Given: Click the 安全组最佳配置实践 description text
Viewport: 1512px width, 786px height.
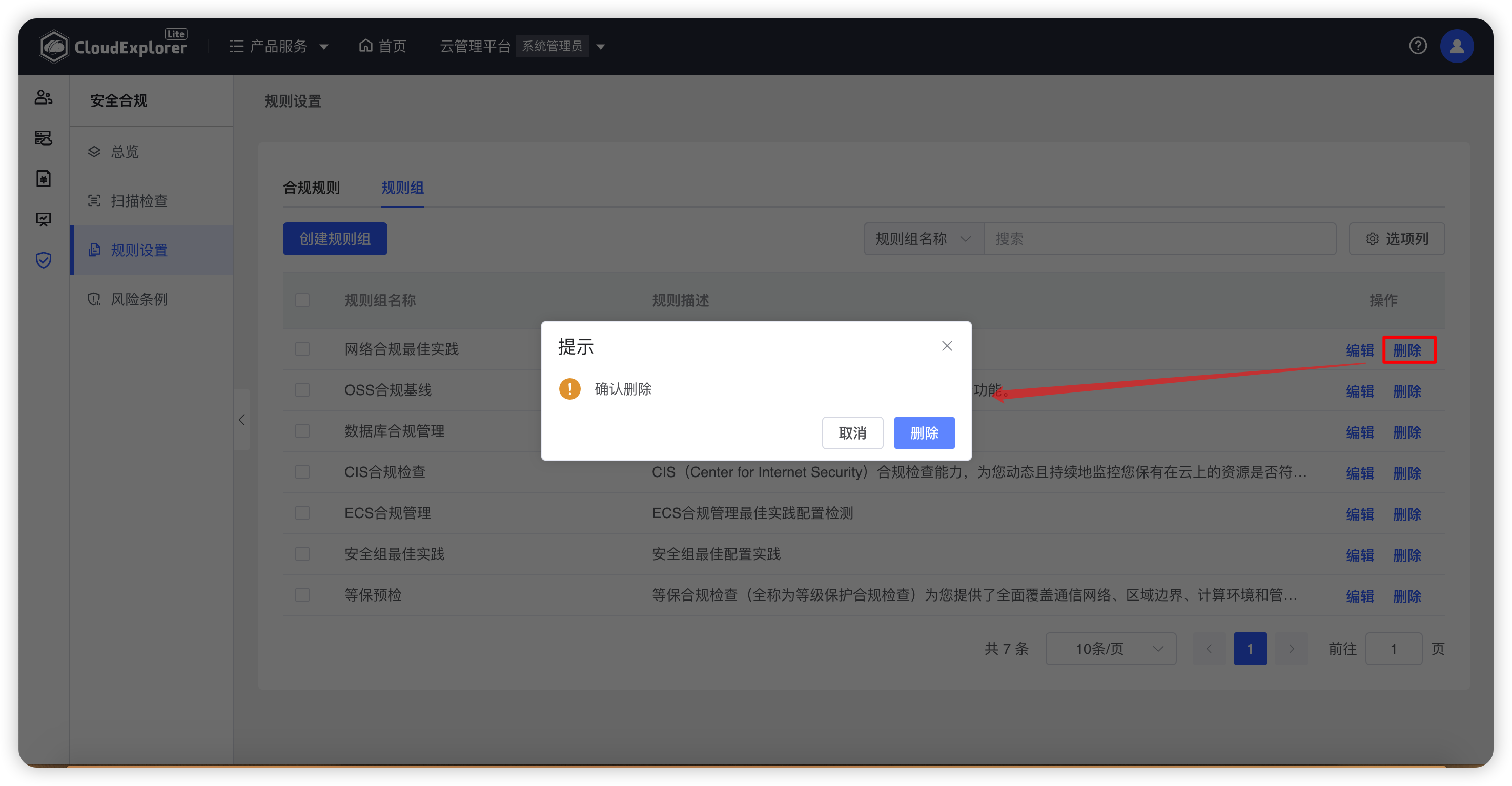Looking at the screenshot, I should [x=716, y=554].
